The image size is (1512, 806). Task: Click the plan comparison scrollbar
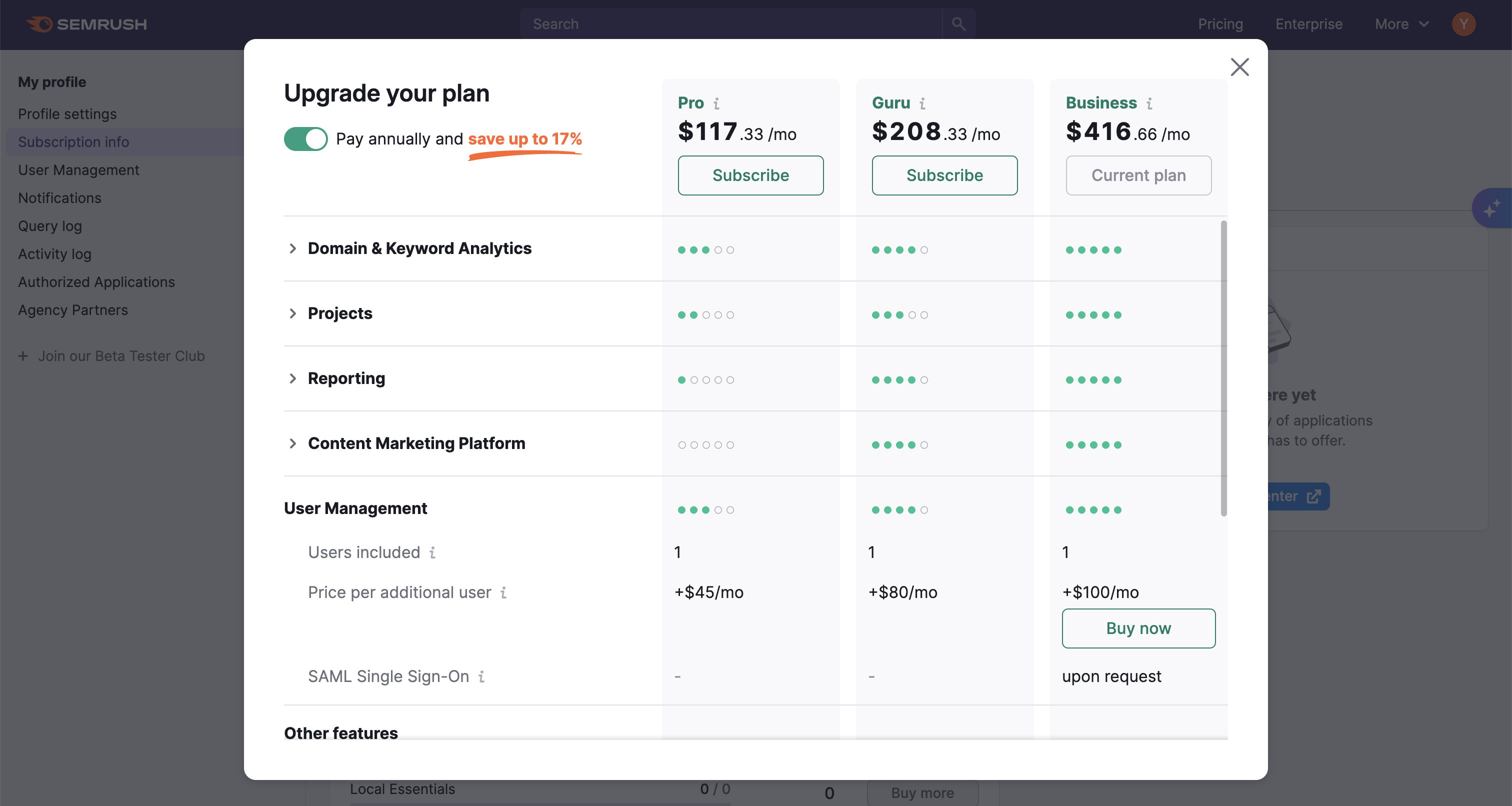click(1224, 368)
